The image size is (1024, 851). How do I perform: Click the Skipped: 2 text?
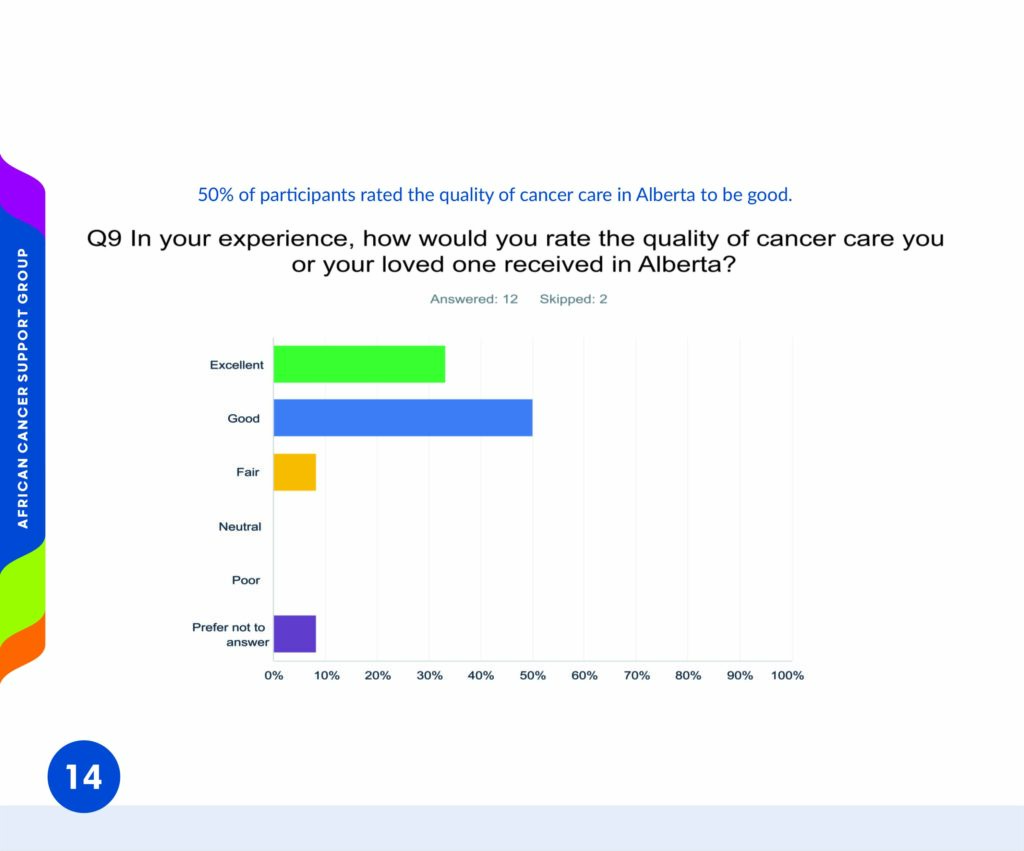(x=573, y=299)
